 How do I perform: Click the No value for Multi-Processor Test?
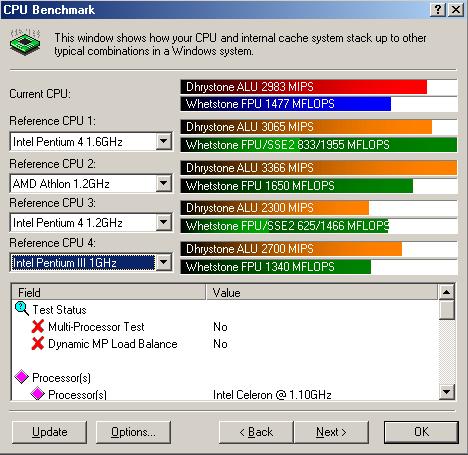(x=220, y=327)
